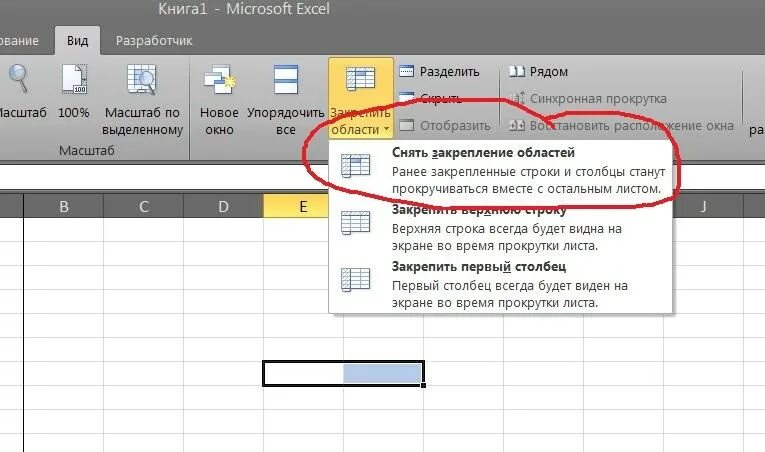
Task: Click Synchronous Scrolling (Синхронная прокрутка)
Action: pyautogui.click(x=587, y=99)
